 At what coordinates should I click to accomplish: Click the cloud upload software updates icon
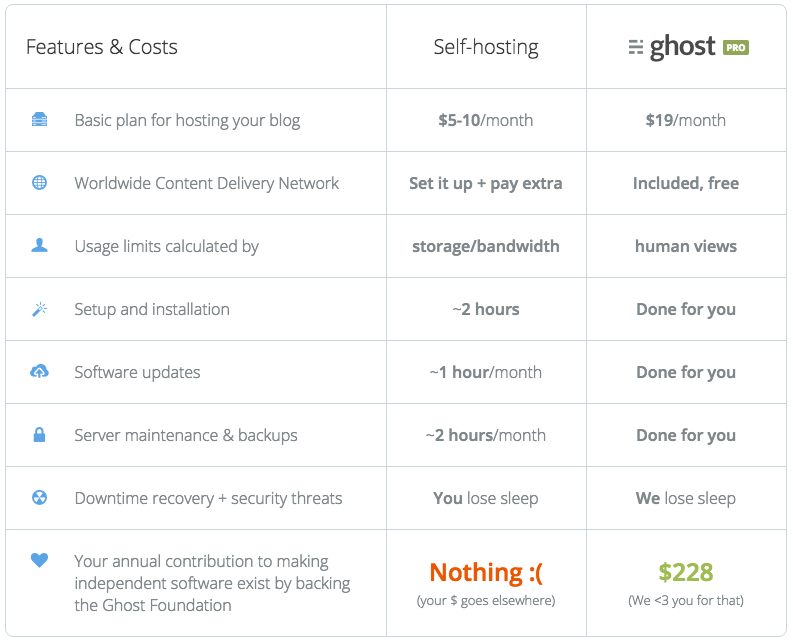(x=39, y=371)
